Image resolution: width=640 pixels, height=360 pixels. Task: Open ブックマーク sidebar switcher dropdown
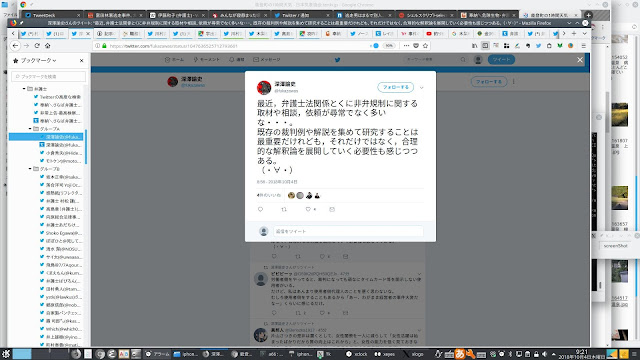(37, 60)
